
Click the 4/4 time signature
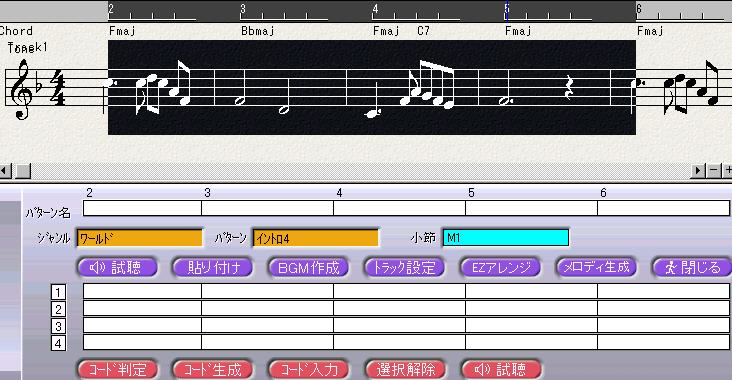pos(59,88)
